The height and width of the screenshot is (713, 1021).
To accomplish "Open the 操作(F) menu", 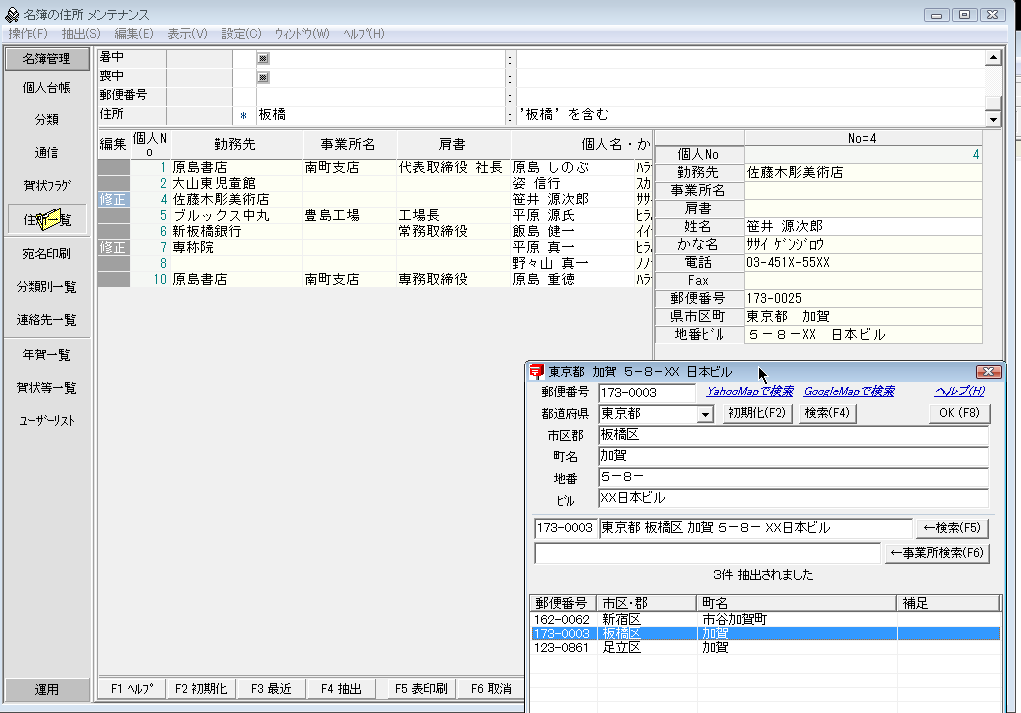I will [x=28, y=34].
